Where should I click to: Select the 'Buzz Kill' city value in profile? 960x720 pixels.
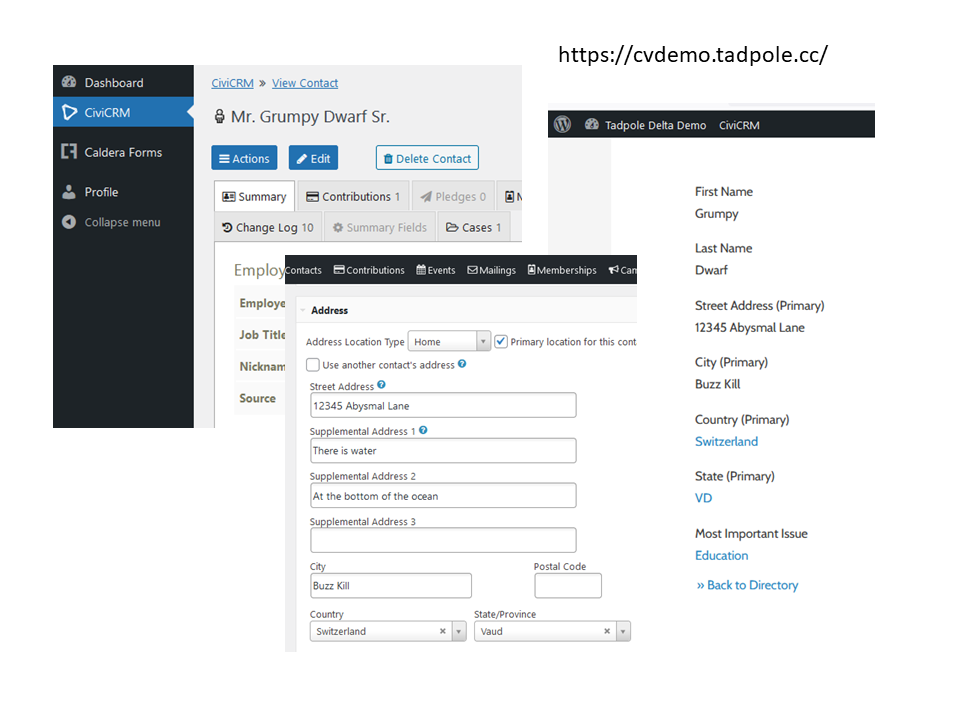coord(718,384)
